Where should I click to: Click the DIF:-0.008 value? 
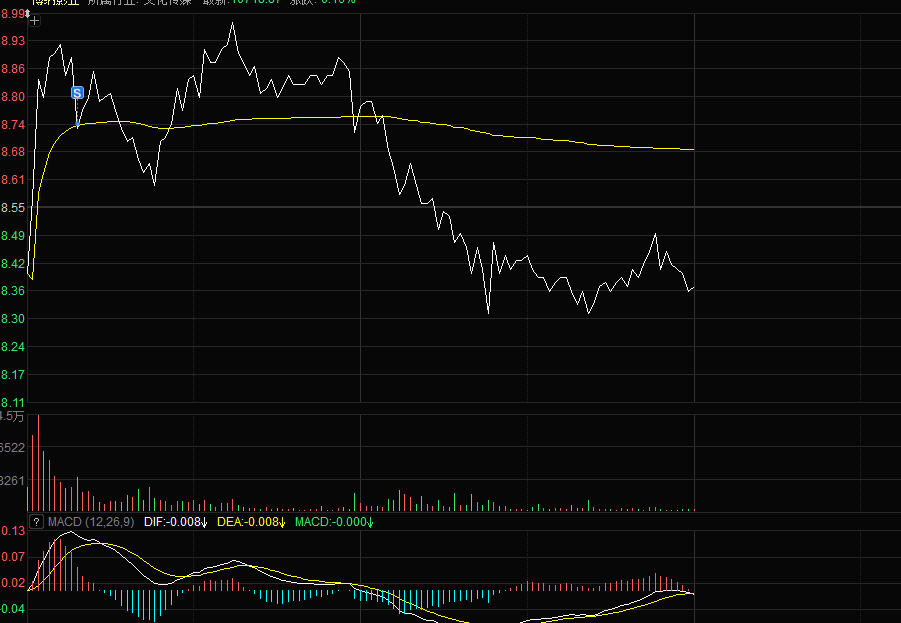(175, 522)
